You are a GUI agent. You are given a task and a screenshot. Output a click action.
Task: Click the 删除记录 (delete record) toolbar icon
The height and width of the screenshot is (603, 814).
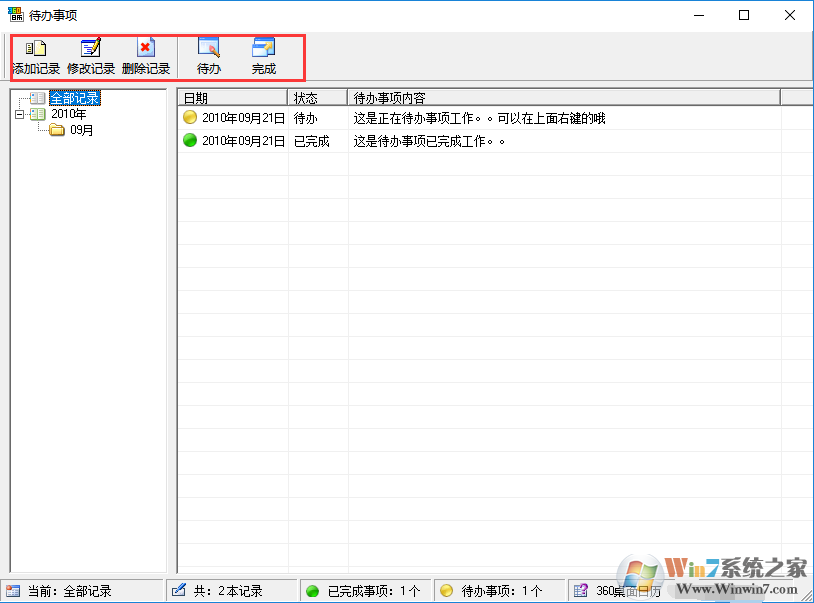tap(146, 48)
